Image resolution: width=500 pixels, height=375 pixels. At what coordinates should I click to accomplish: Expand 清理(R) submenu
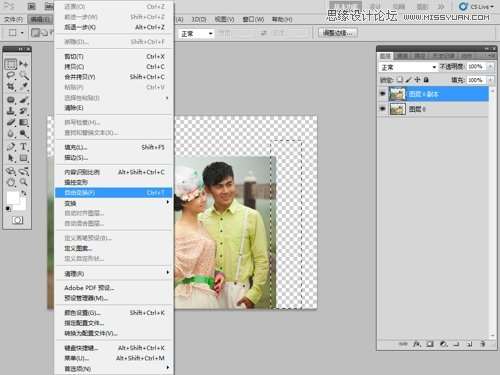pos(114,274)
